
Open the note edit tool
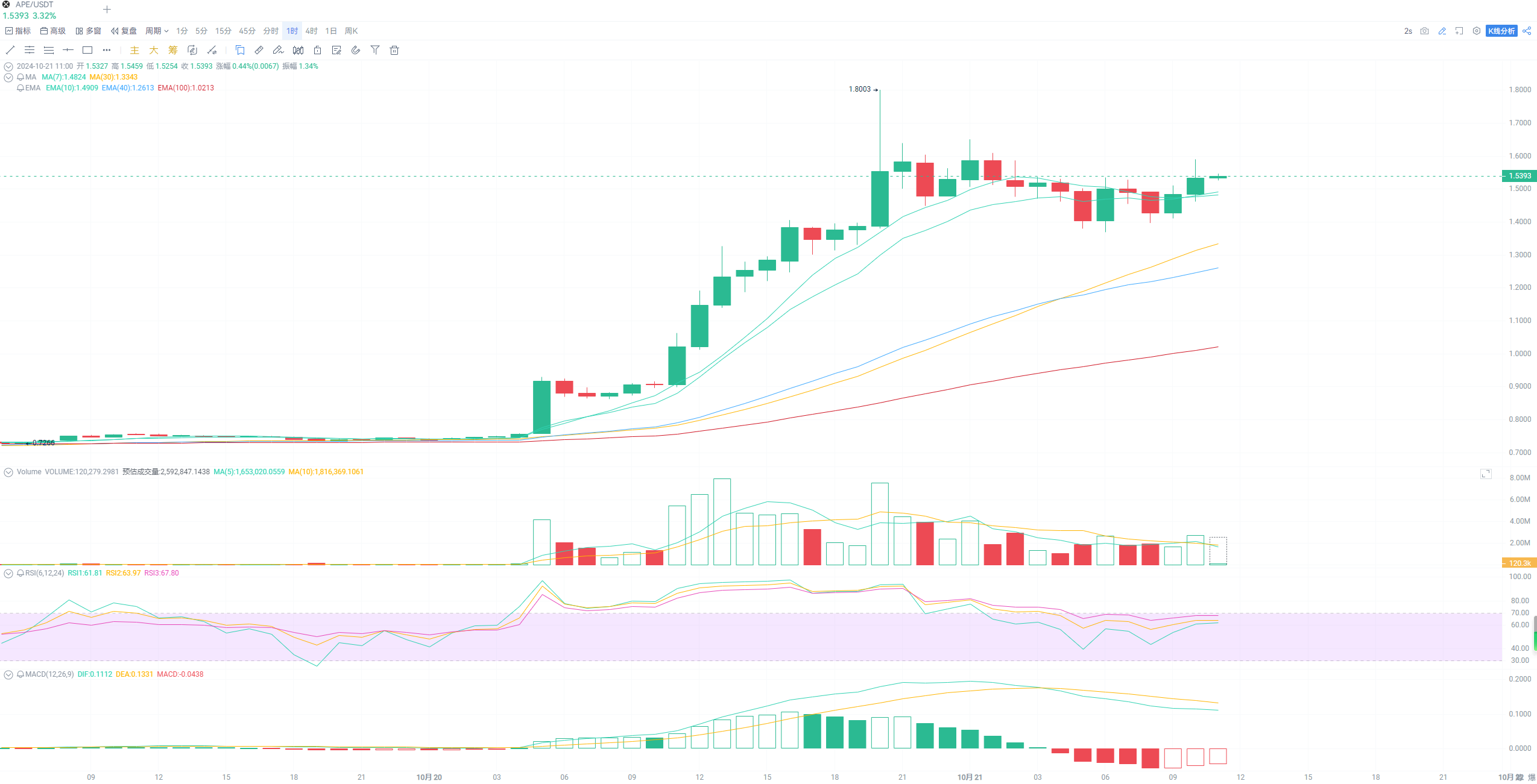(x=336, y=50)
